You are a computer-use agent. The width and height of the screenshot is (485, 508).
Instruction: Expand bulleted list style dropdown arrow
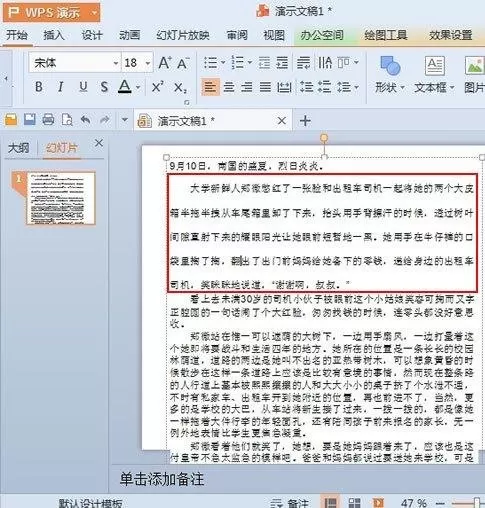click(223, 63)
